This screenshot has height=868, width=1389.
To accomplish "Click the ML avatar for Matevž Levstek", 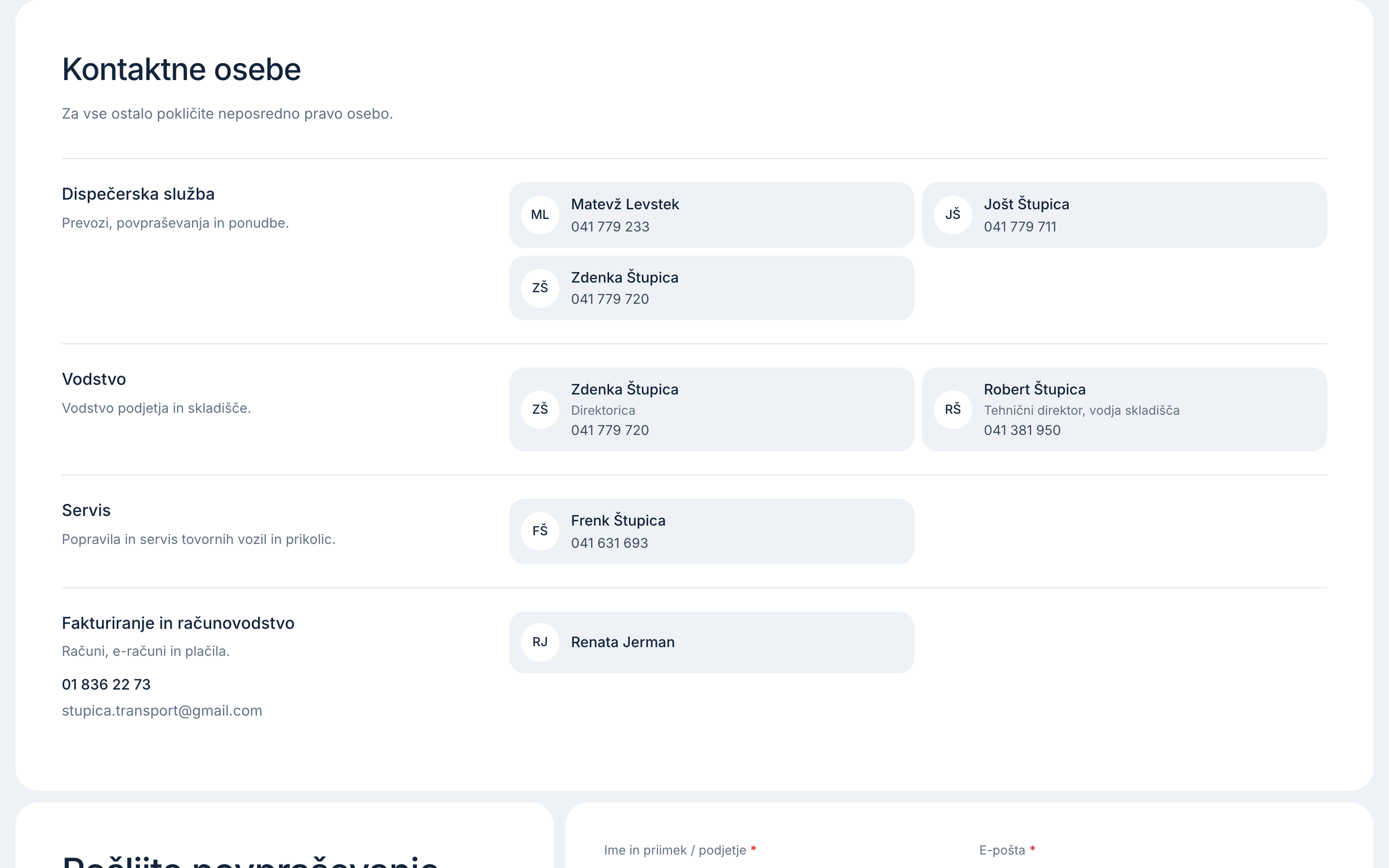I will coord(540,215).
